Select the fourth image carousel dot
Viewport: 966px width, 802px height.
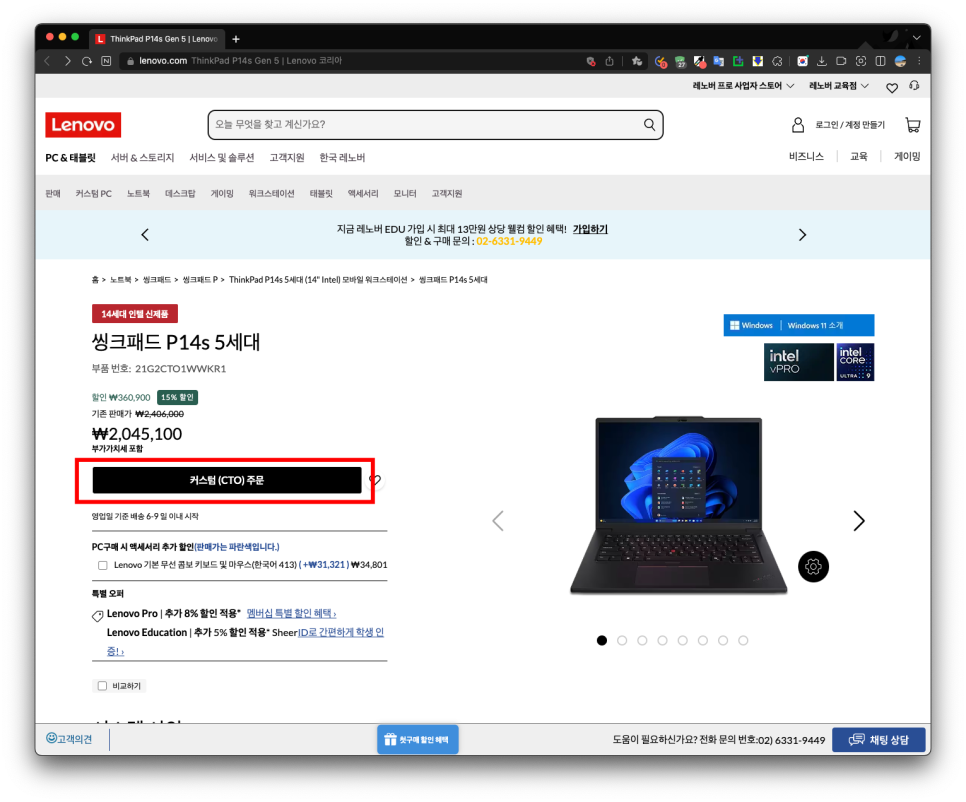662,641
